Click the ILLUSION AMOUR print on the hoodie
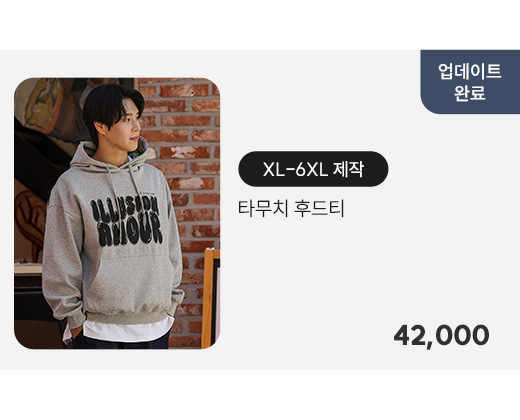Image resolution: width=520 pixels, height=420 pixels. tap(127, 221)
